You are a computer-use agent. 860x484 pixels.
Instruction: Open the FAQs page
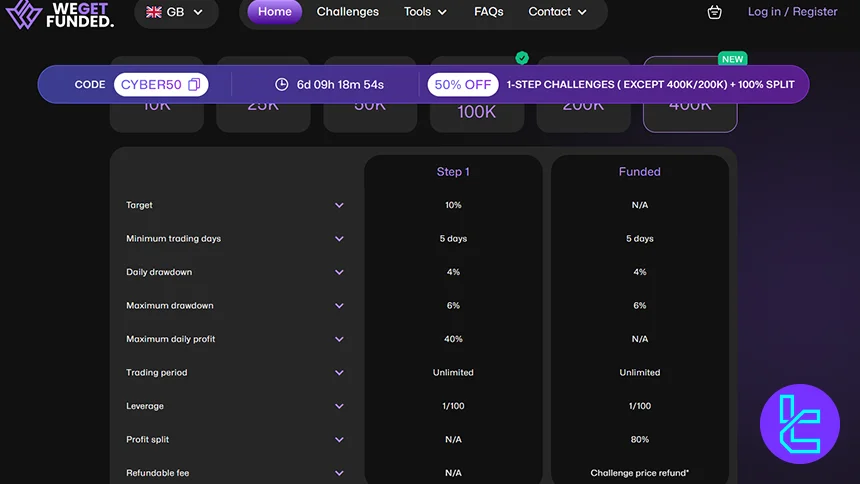point(489,12)
